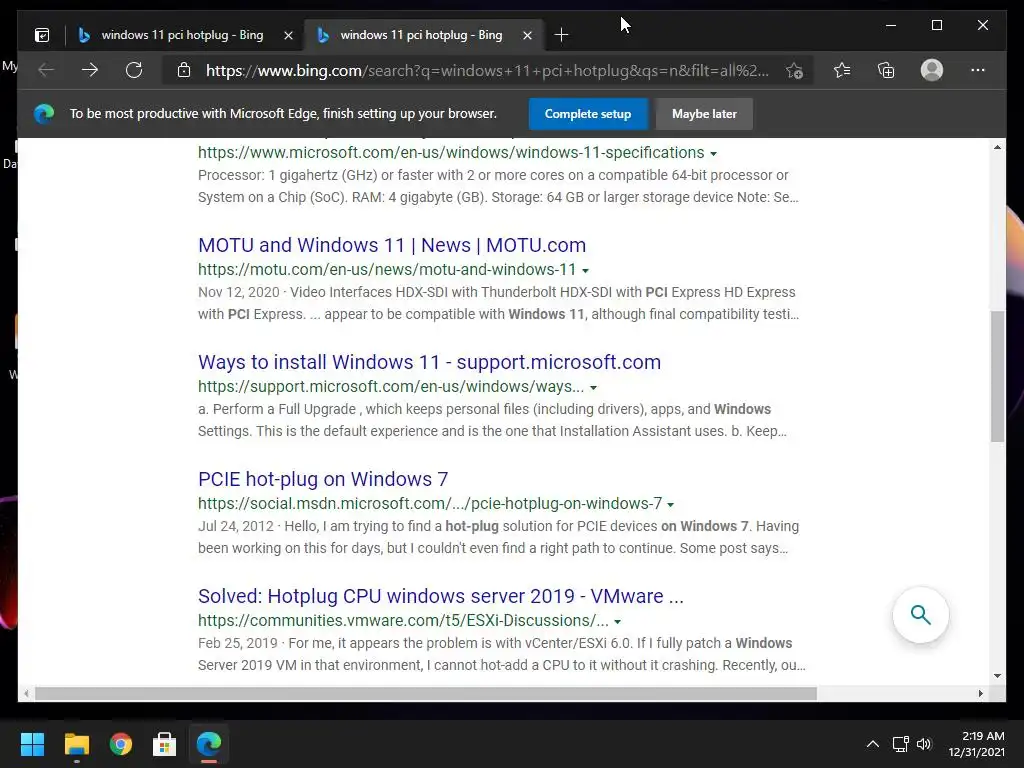Open MOTU and Windows 11 News result
Screen dimensions: 1024x768
click(x=392, y=245)
